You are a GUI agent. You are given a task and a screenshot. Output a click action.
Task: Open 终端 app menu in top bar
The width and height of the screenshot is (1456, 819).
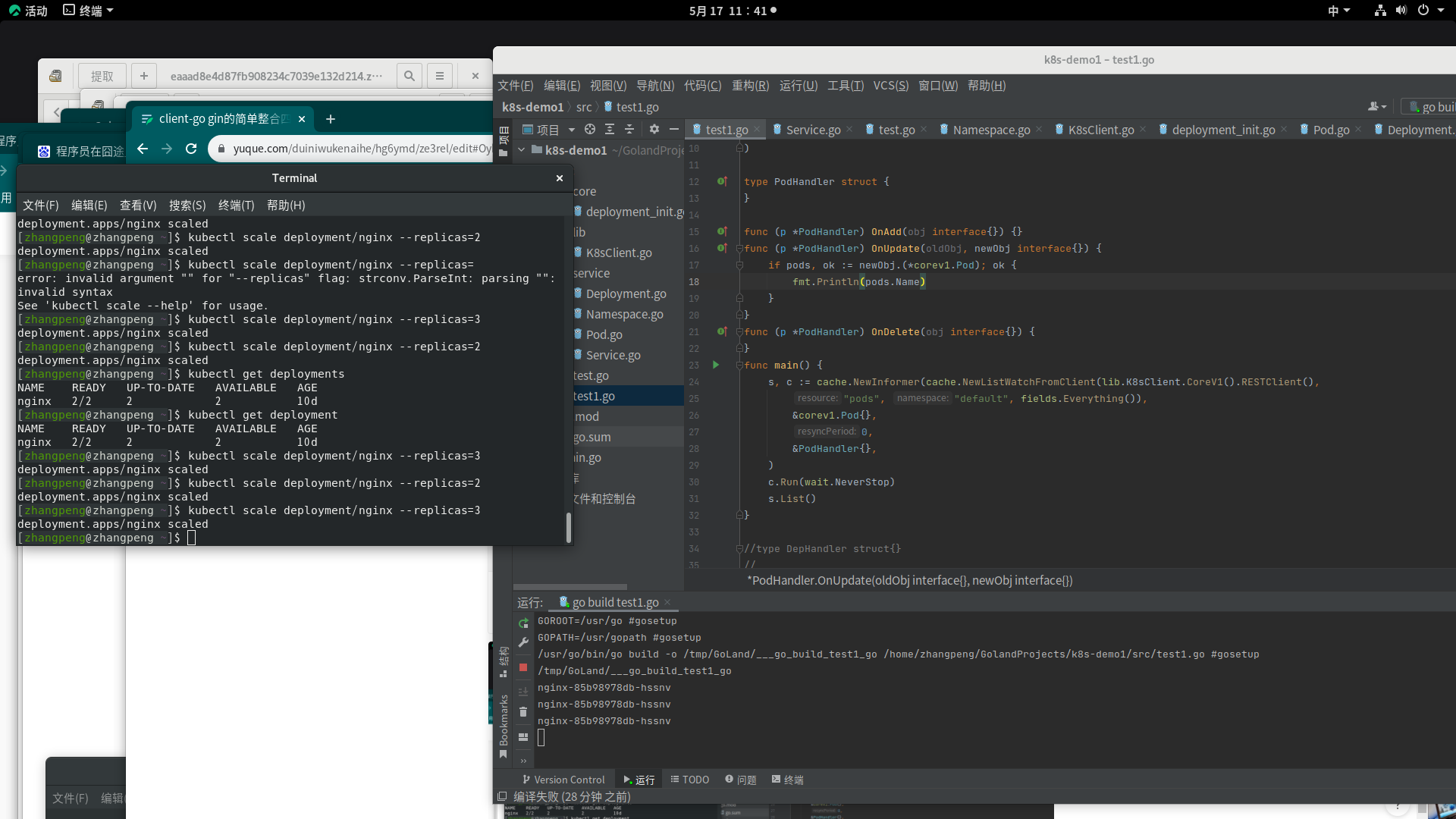[88, 11]
